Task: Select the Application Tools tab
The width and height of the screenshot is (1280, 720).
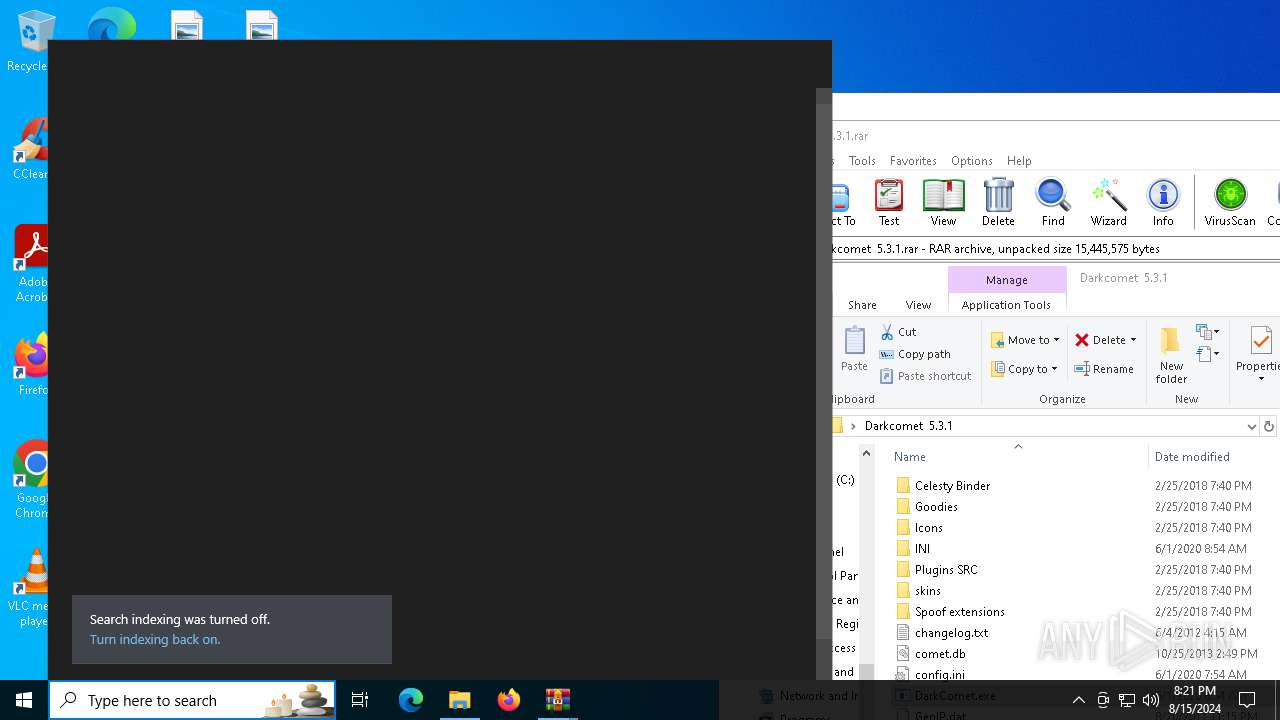Action: 1006,305
